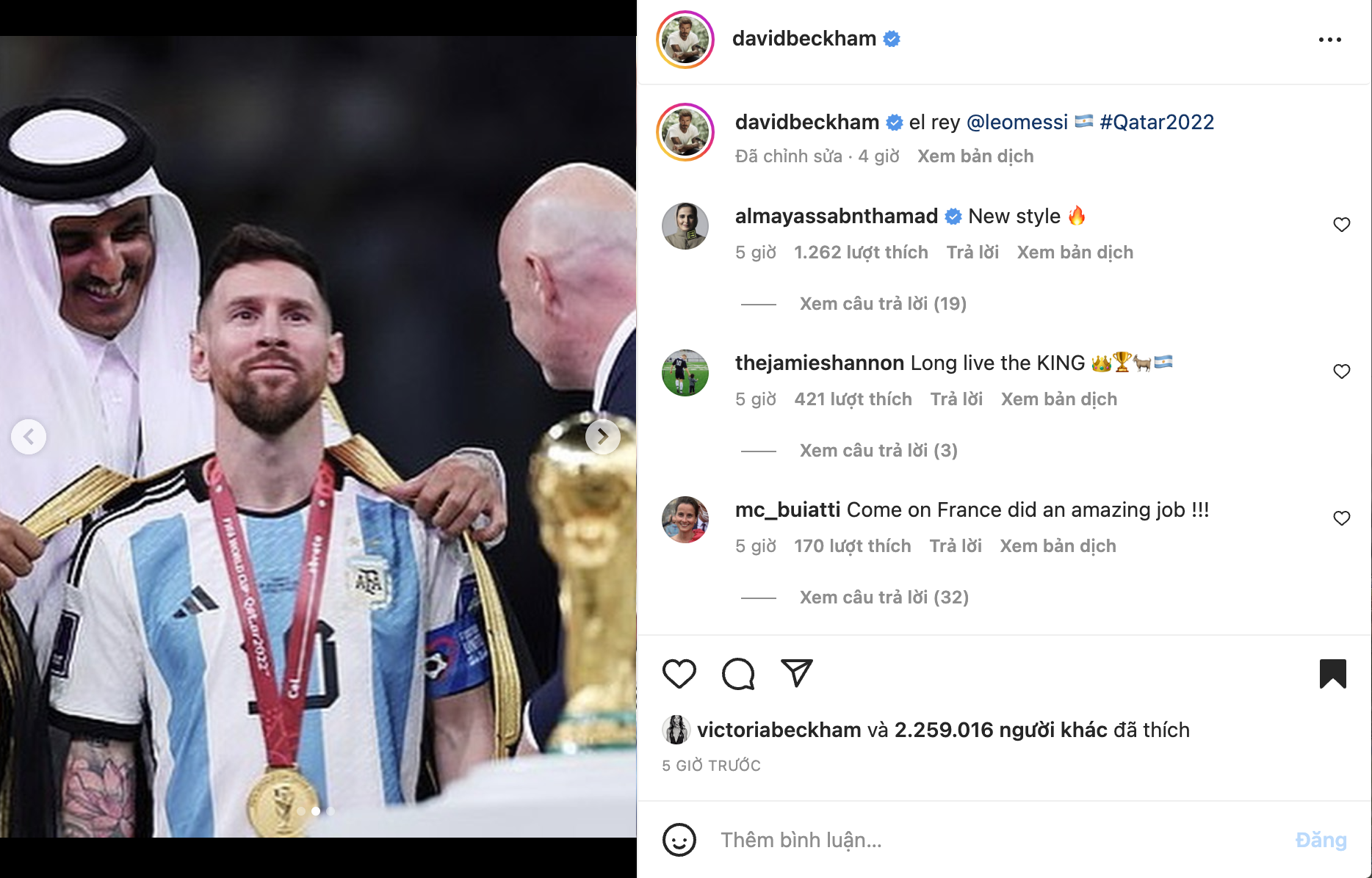Go to next photo with the right arrow
Image resolution: width=1372 pixels, height=878 pixels.
[604, 436]
